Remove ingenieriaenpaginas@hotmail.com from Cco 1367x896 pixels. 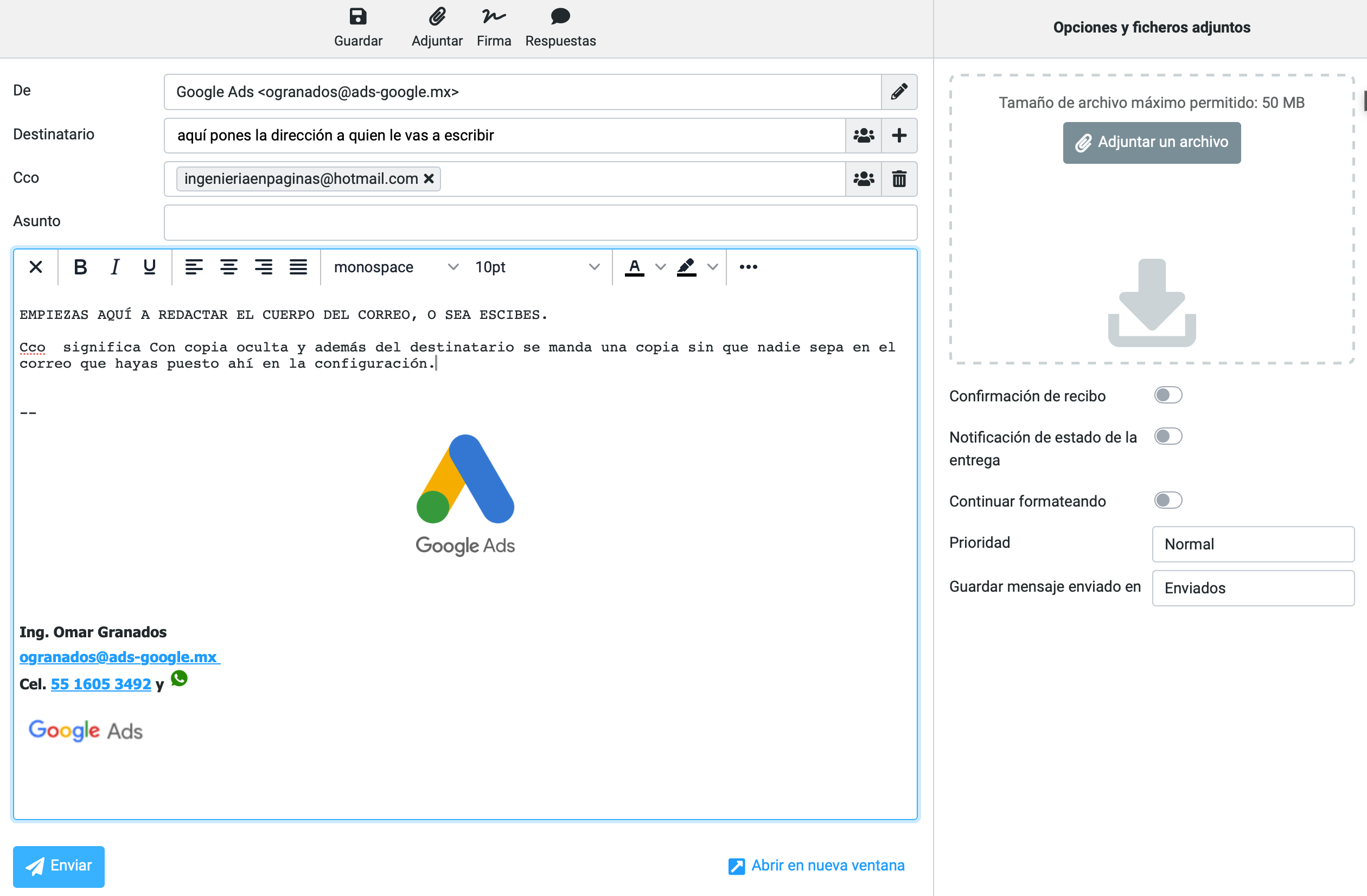[429, 179]
